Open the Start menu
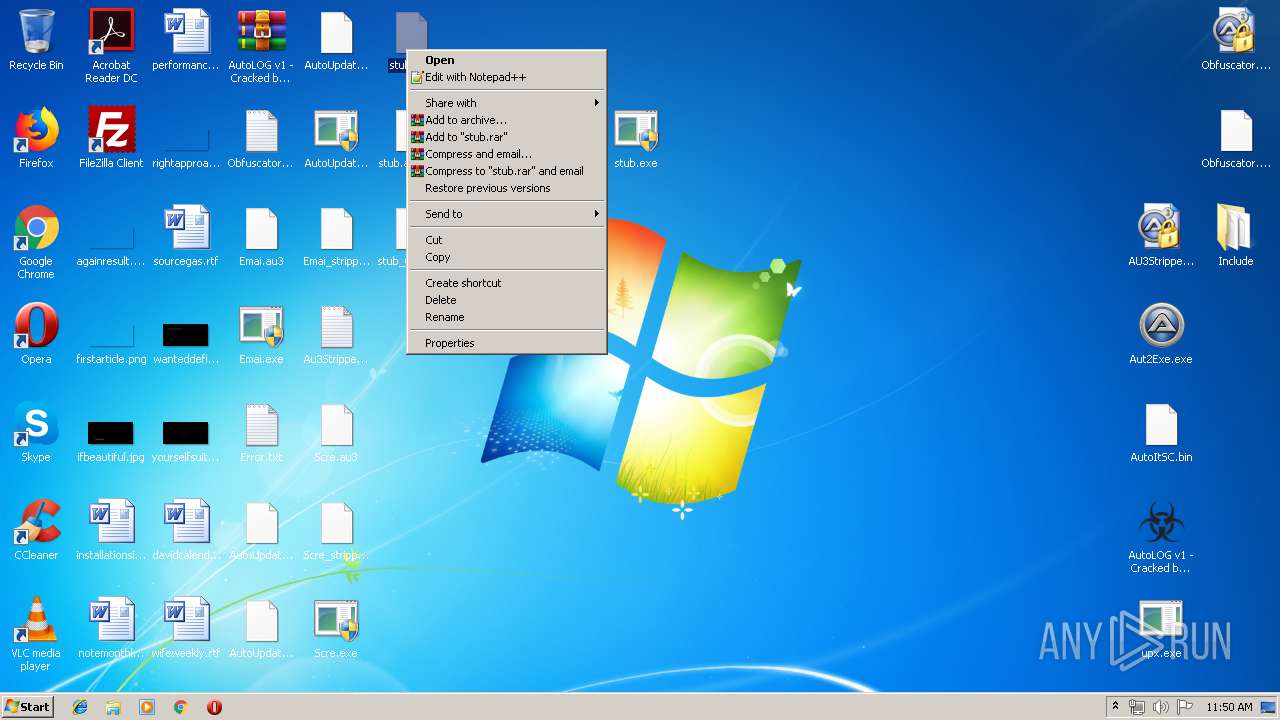The width and height of the screenshot is (1280, 720). click(x=28, y=707)
